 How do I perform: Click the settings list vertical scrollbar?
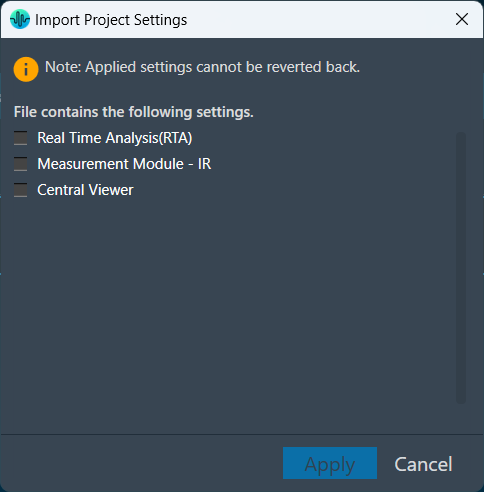point(461,268)
